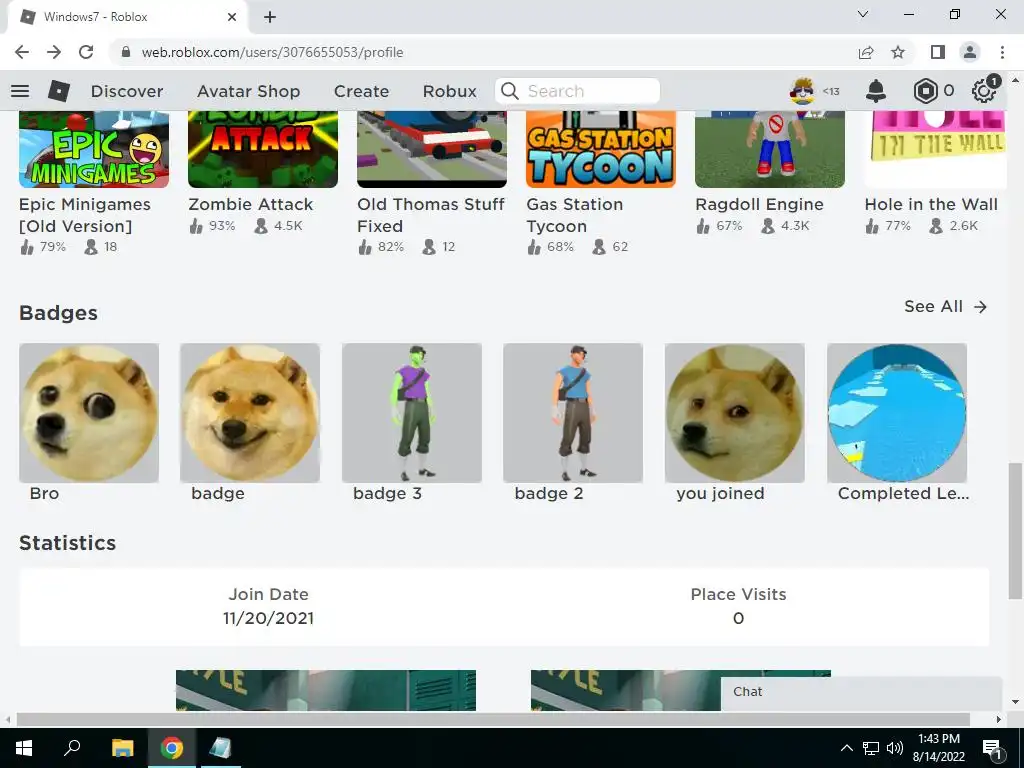Open Gas Station Tycoon game title
This screenshot has width=1024, height=768.
575,215
